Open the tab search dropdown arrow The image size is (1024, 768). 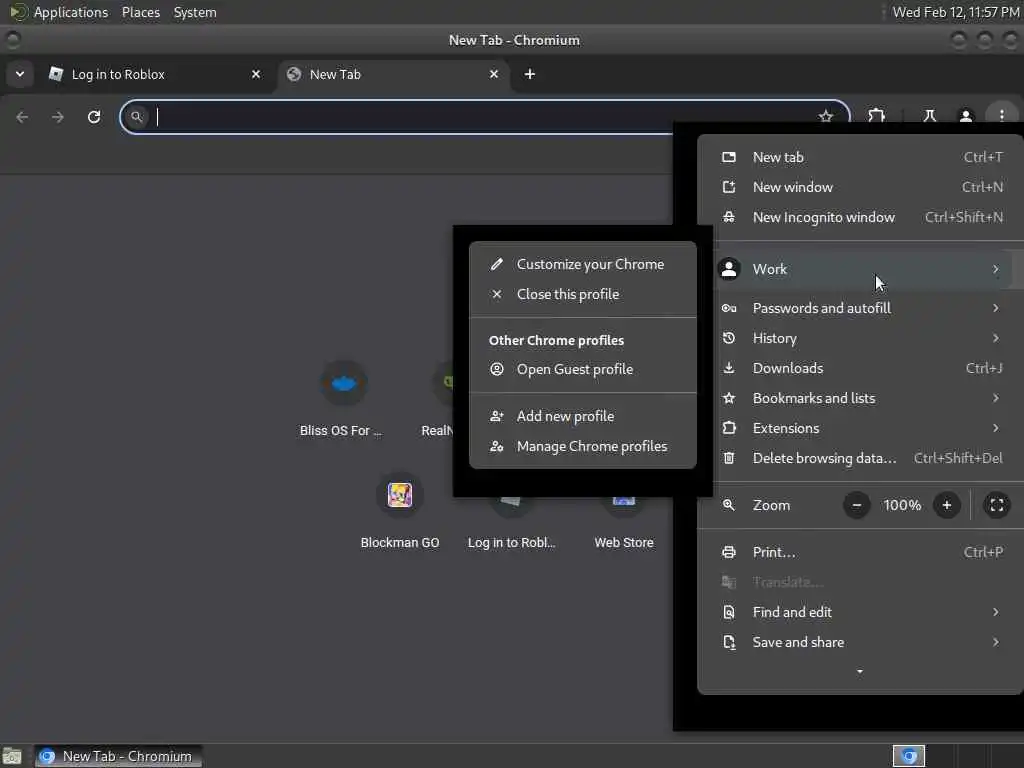click(x=20, y=74)
